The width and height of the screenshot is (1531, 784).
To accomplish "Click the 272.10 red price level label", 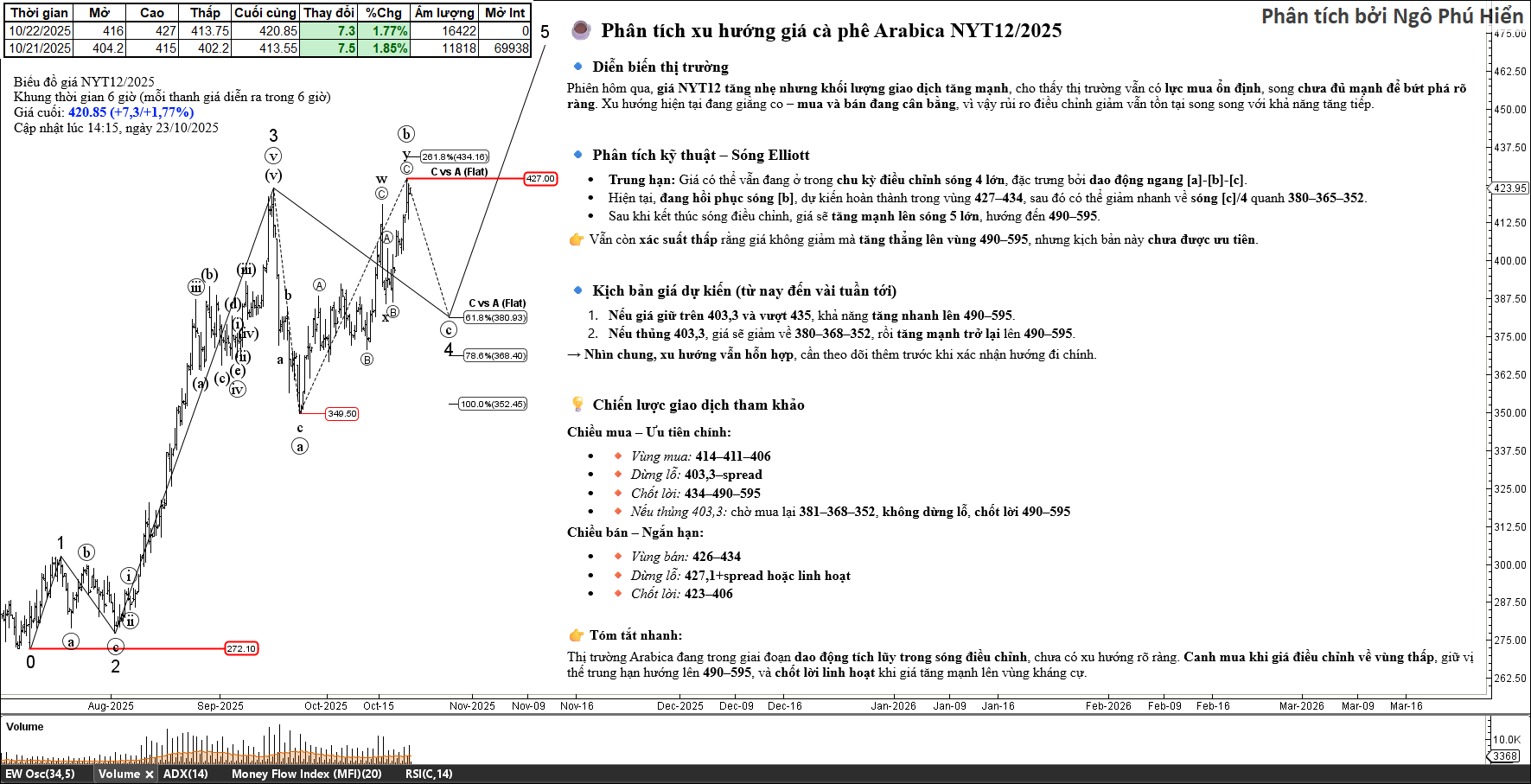I will pyautogui.click(x=241, y=649).
